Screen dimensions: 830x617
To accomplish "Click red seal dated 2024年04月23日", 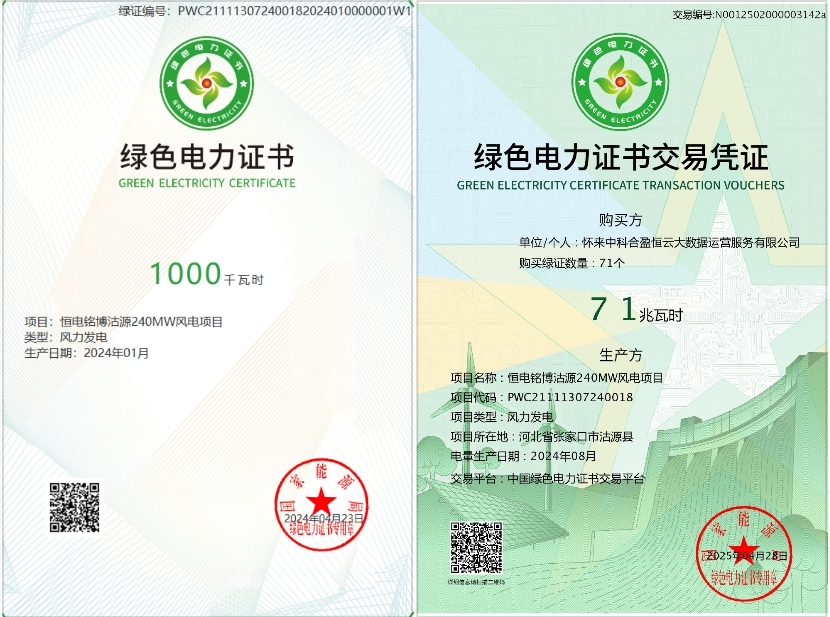I will pos(321,505).
